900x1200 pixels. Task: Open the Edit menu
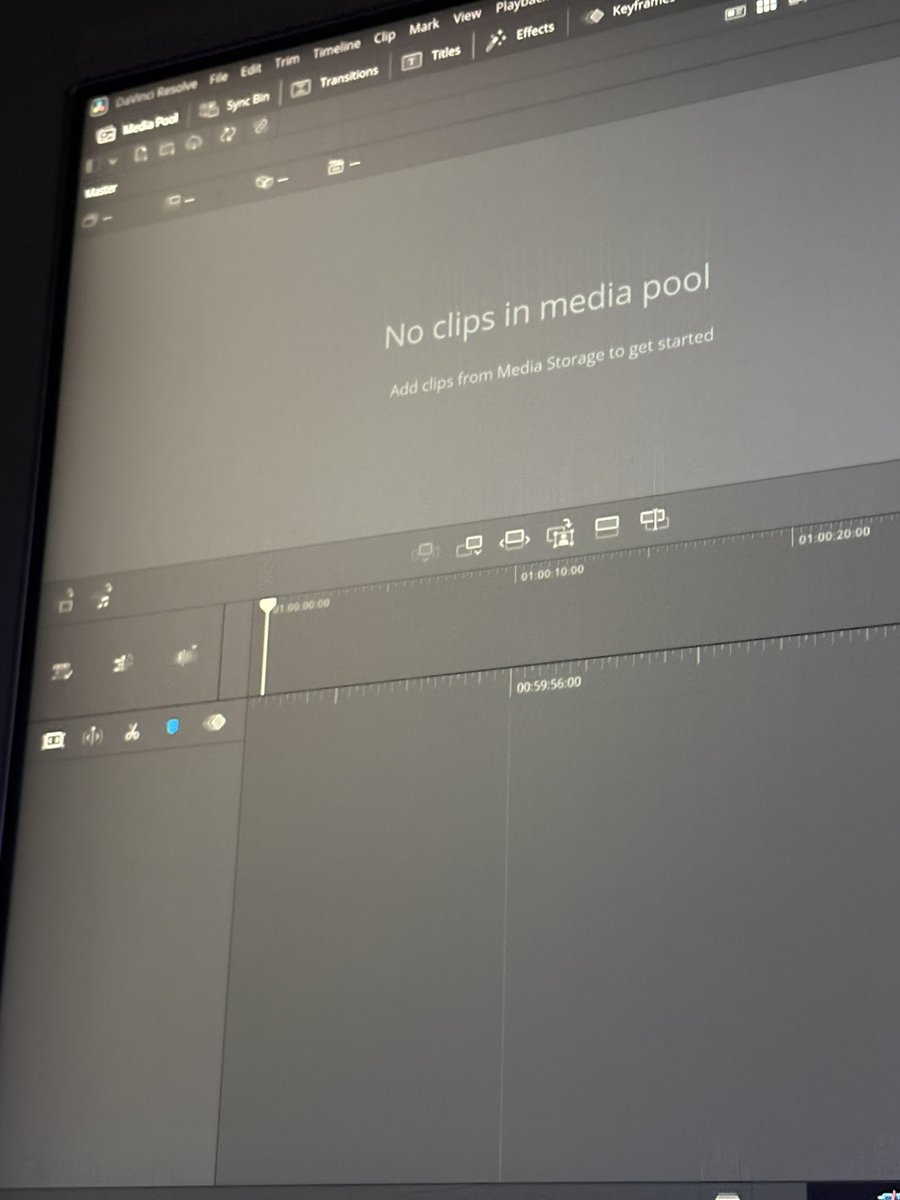click(x=250, y=69)
